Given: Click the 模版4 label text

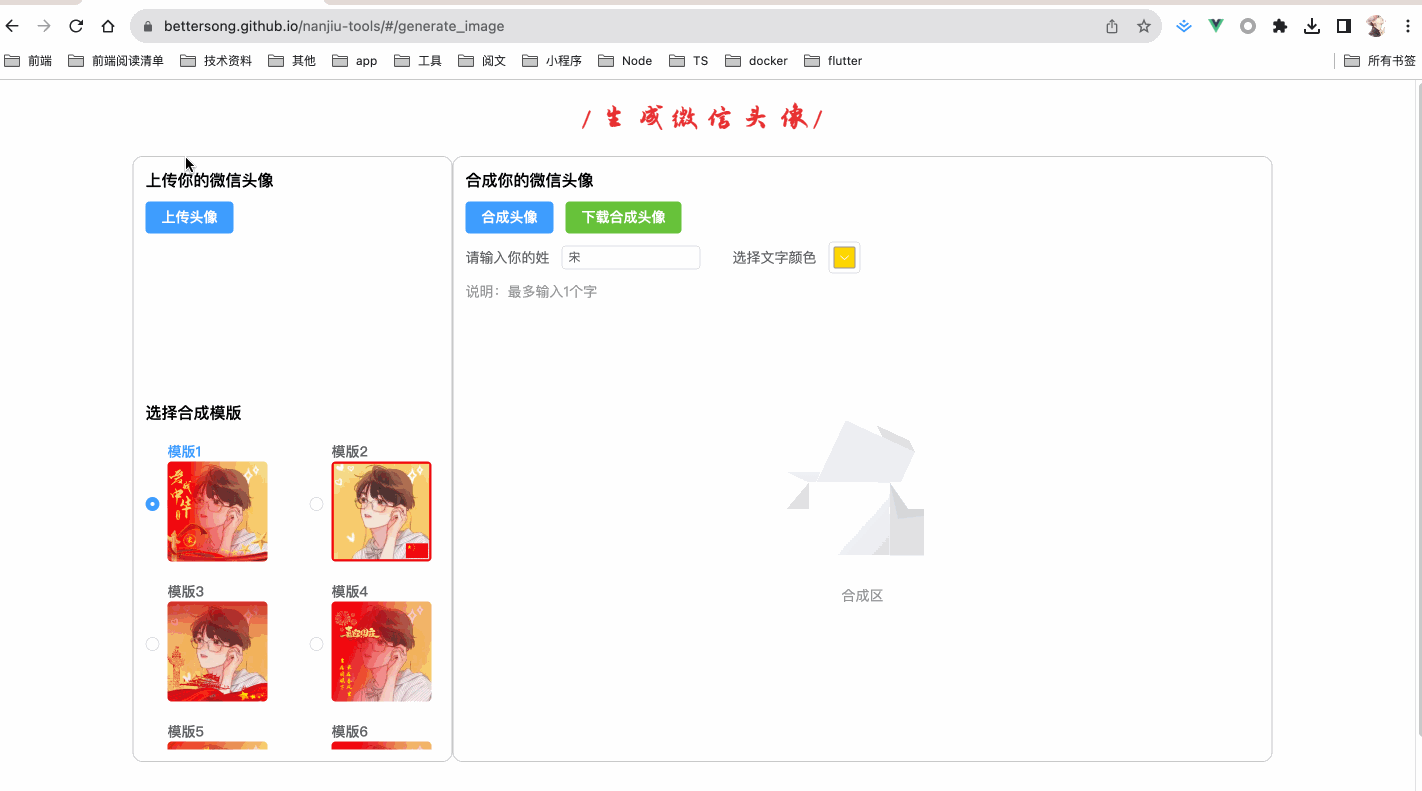Looking at the screenshot, I should point(350,592).
